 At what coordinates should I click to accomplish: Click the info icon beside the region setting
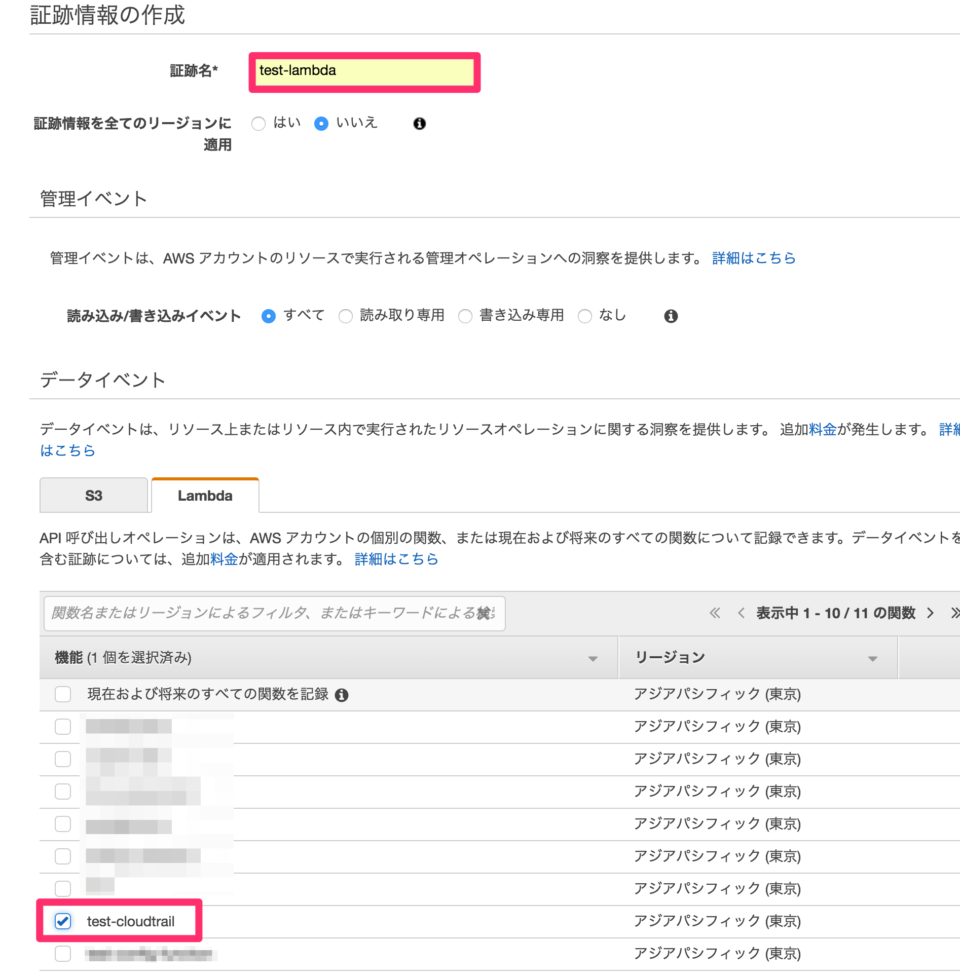tap(419, 123)
